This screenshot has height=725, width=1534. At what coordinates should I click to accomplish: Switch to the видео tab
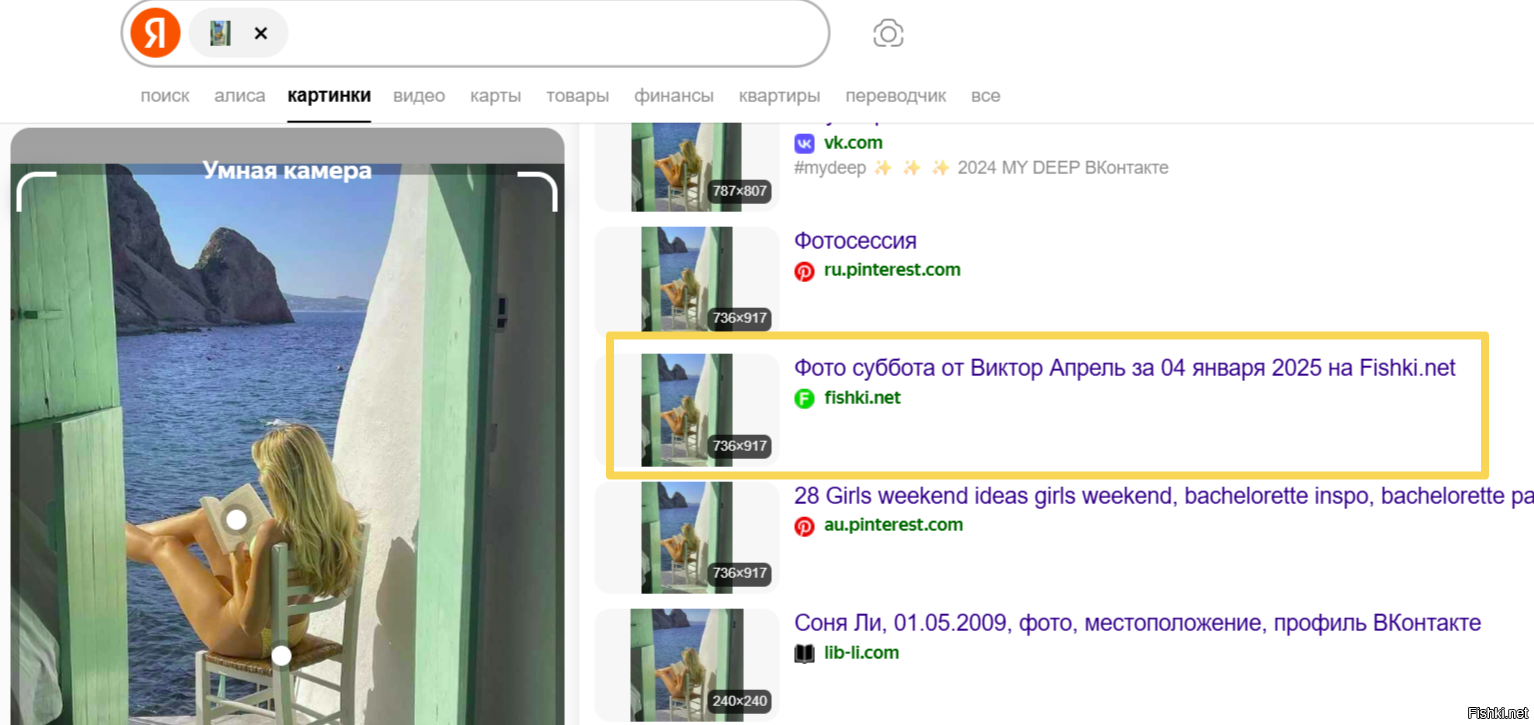[419, 96]
